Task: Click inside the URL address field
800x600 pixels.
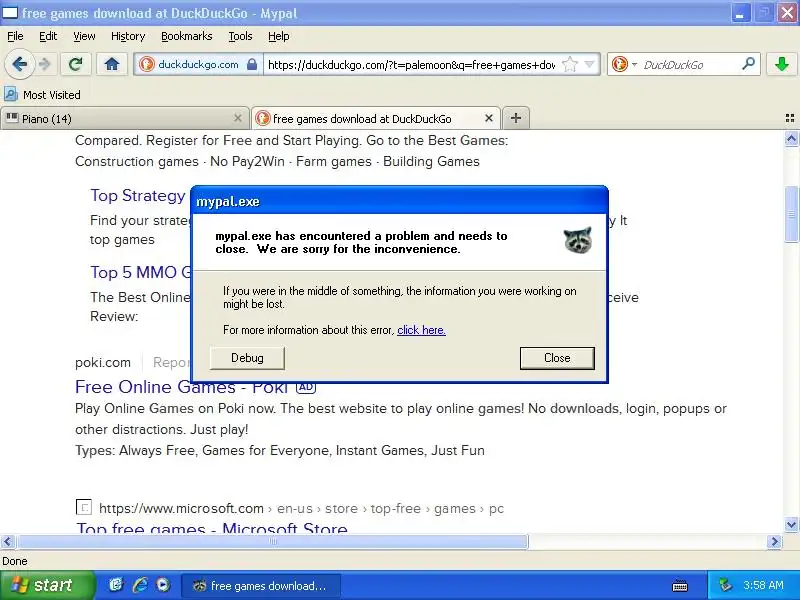Action: pyautogui.click(x=412, y=65)
